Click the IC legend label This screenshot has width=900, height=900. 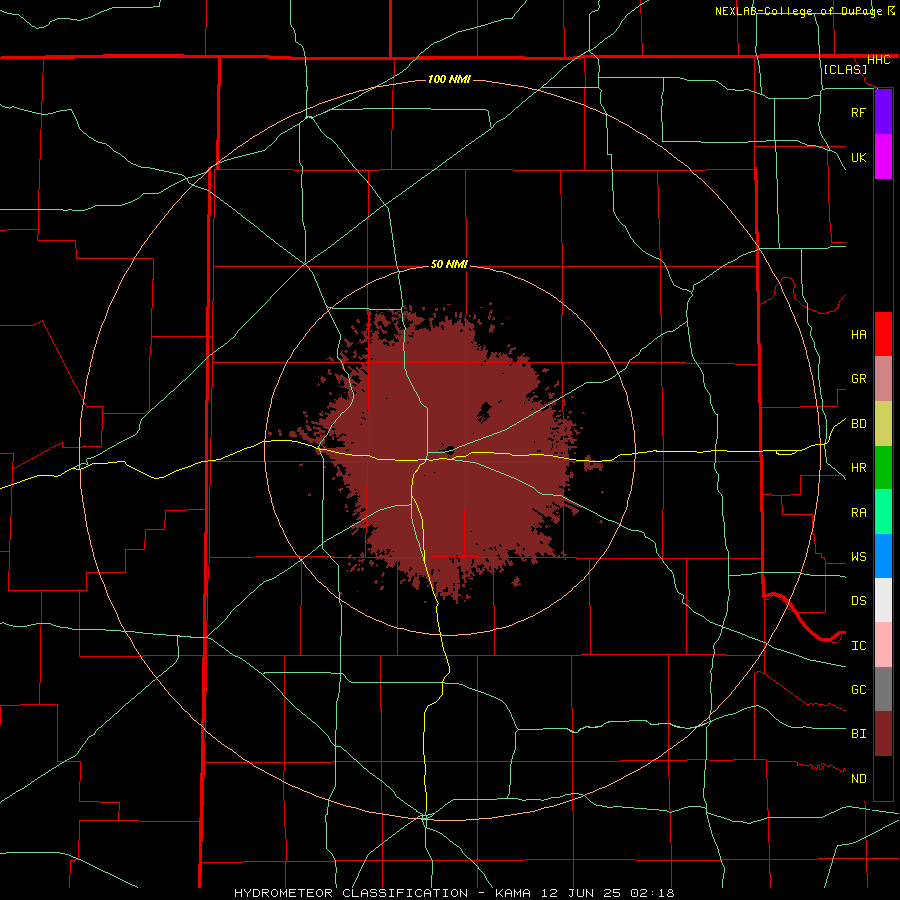[858, 646]
